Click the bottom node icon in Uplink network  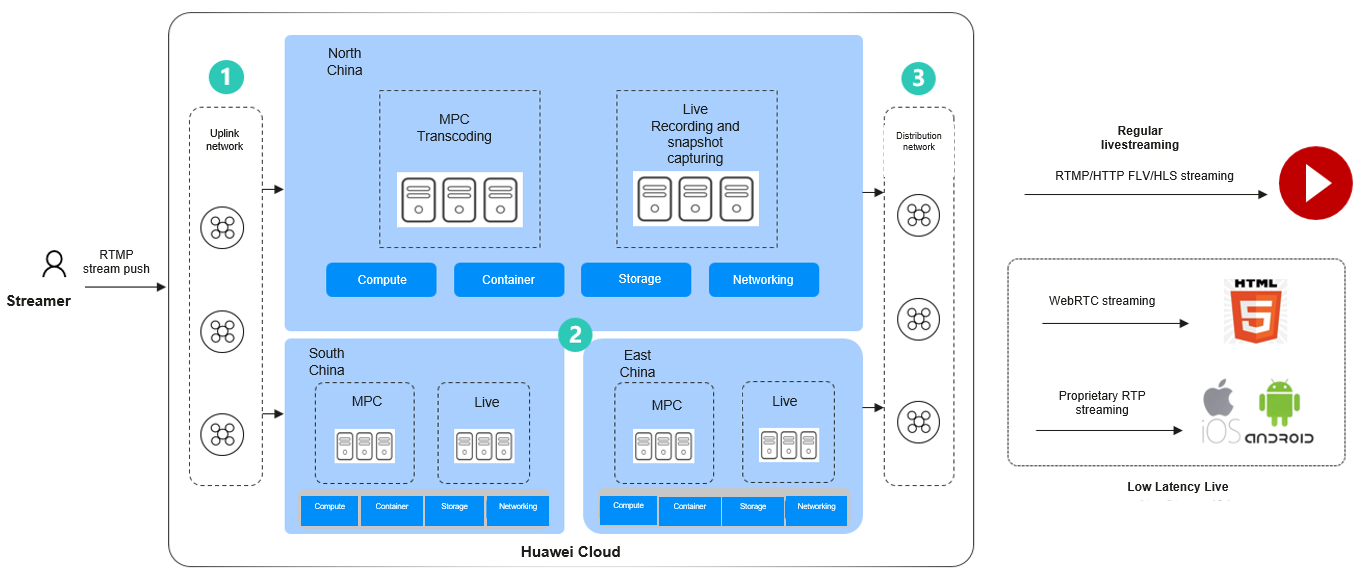(222, 434)
